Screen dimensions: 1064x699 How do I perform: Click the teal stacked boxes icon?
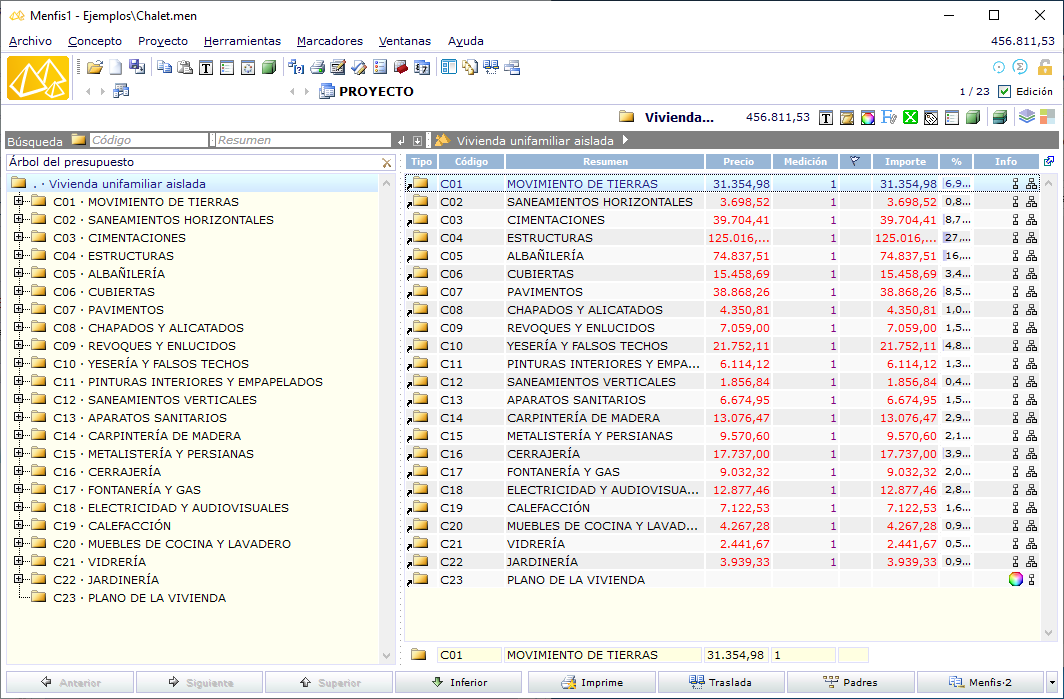1000,117
